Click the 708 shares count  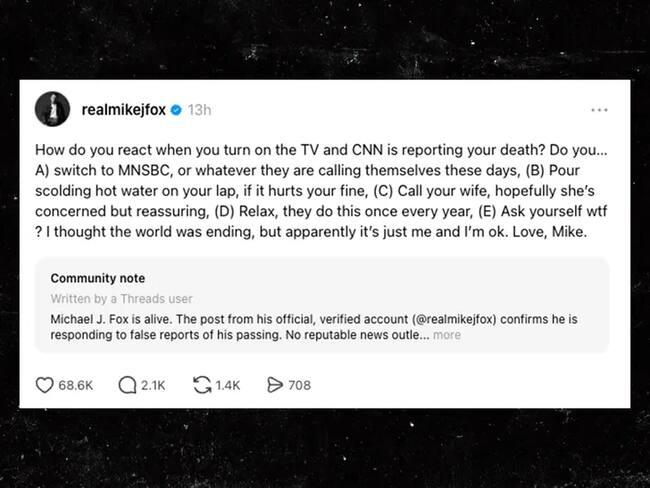click(299, 385)
